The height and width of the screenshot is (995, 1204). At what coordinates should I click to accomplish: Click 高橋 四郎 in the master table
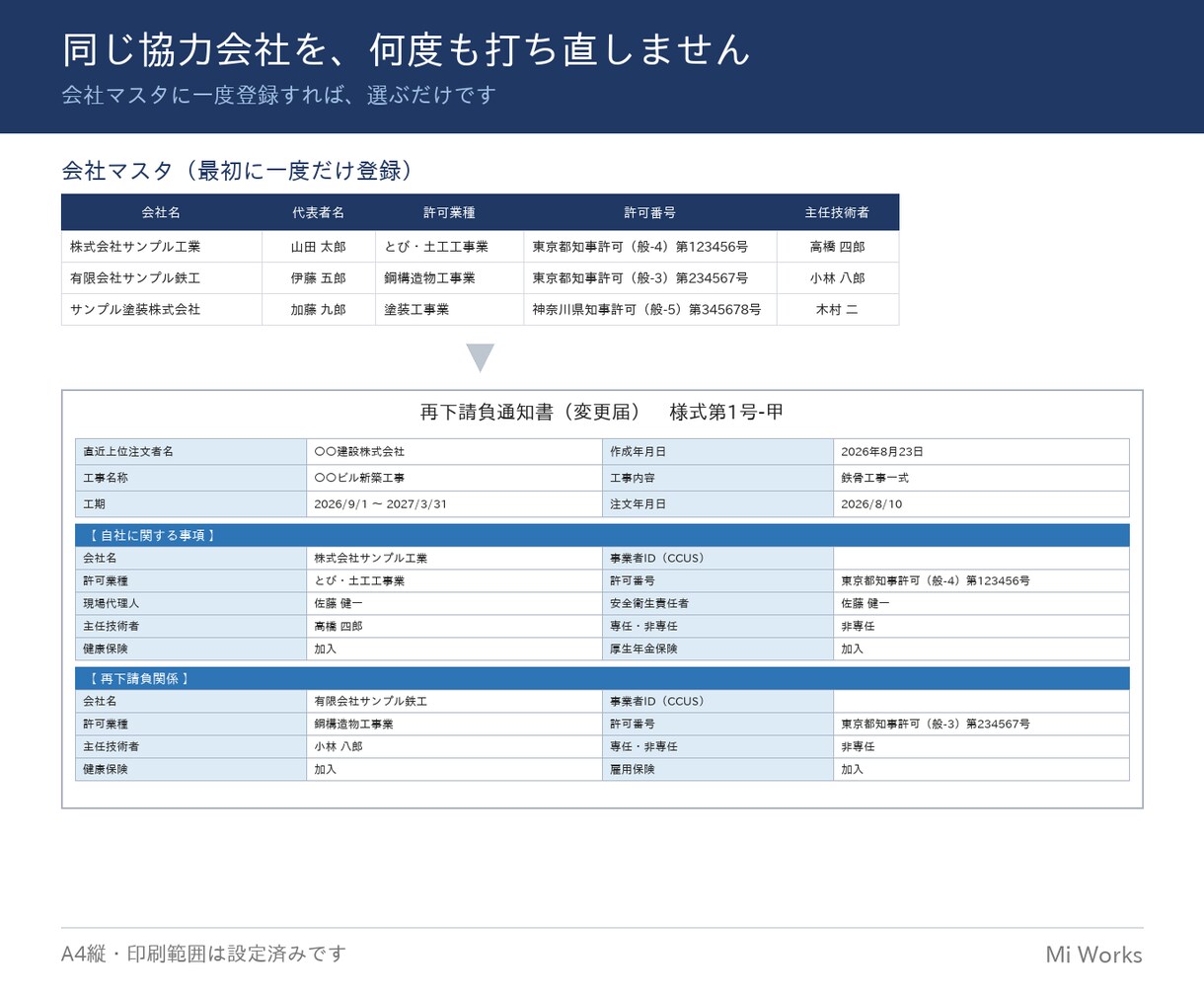point(838,247)
